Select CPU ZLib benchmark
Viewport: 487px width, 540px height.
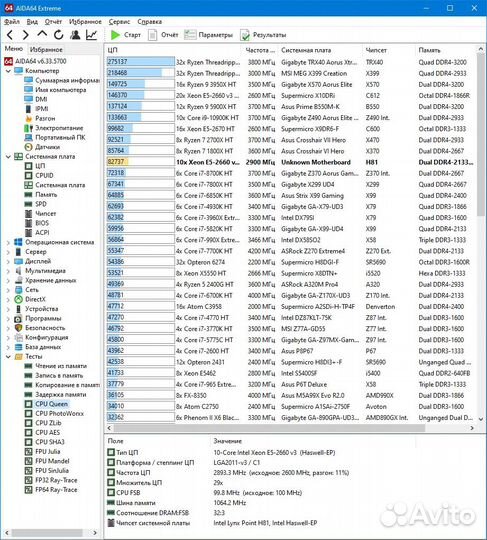click(x=43, y=423)
